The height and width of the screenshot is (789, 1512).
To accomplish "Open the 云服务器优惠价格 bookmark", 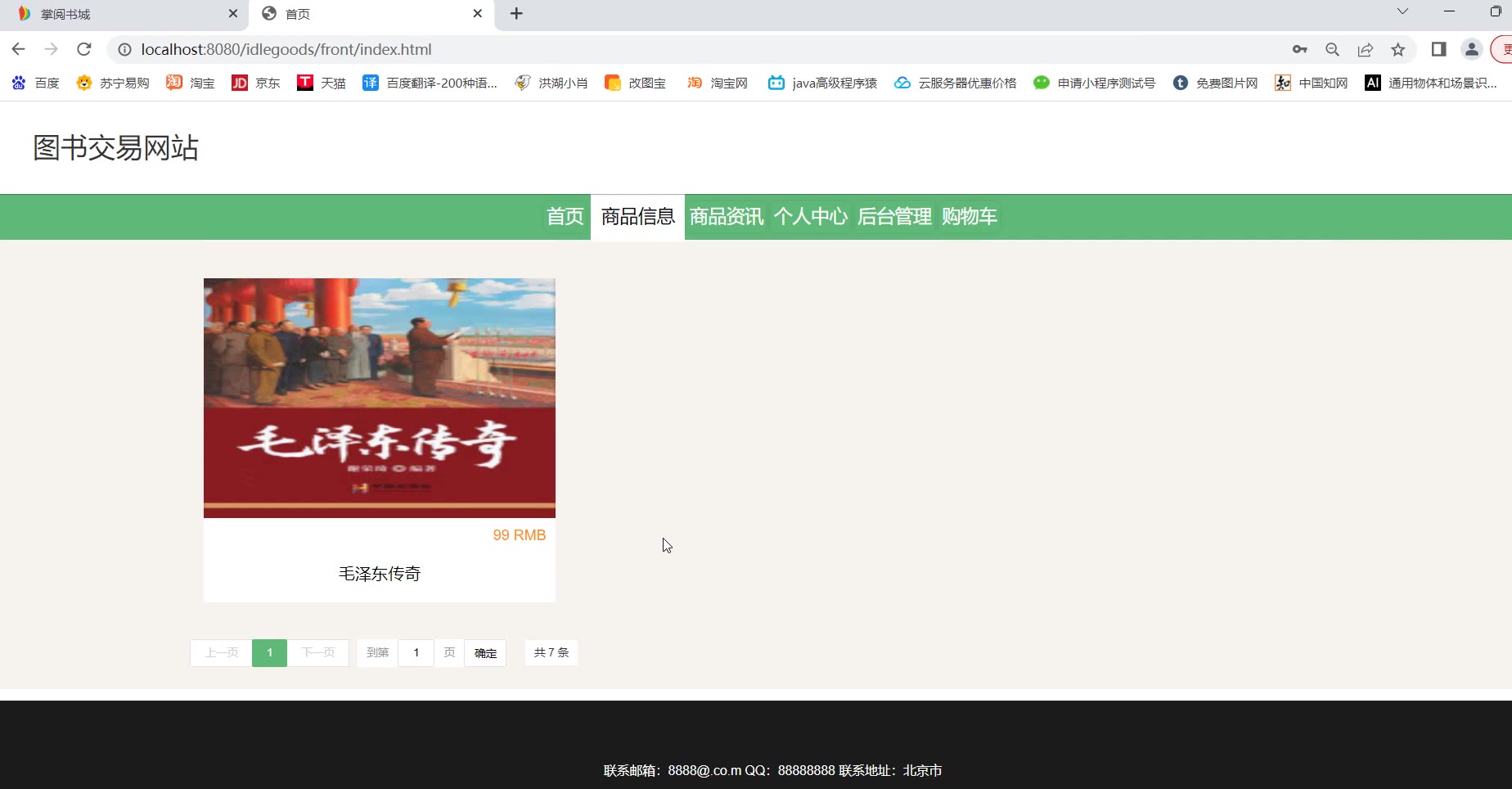I will click(x=956, y=83).
